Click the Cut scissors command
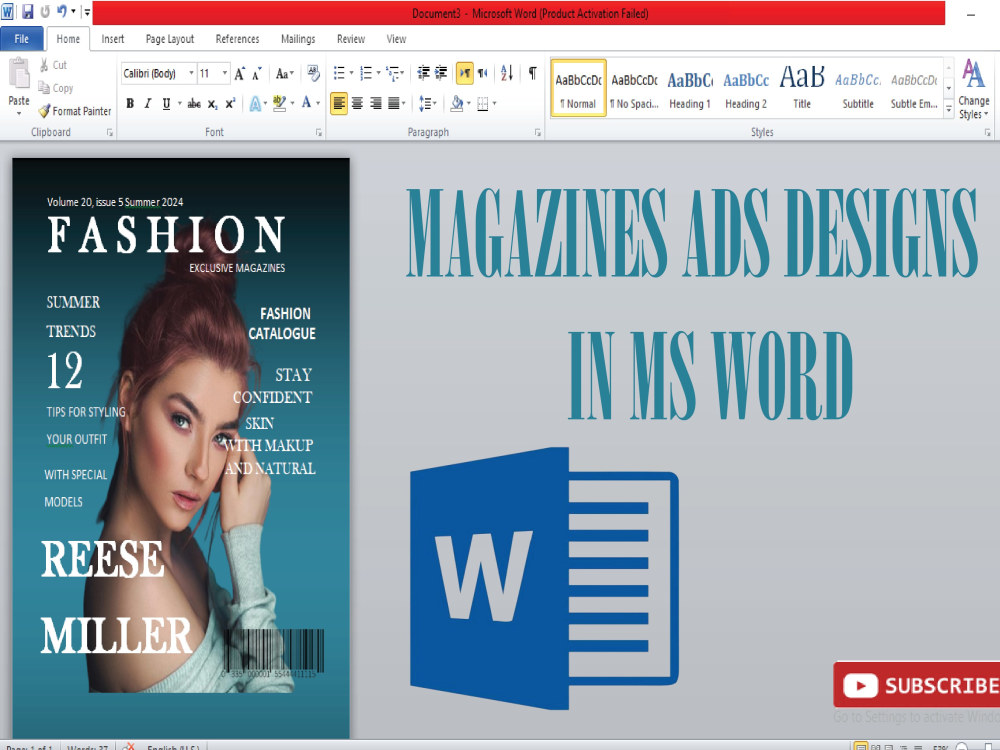This screenshot has width=1000, height=750. point(53,65)
